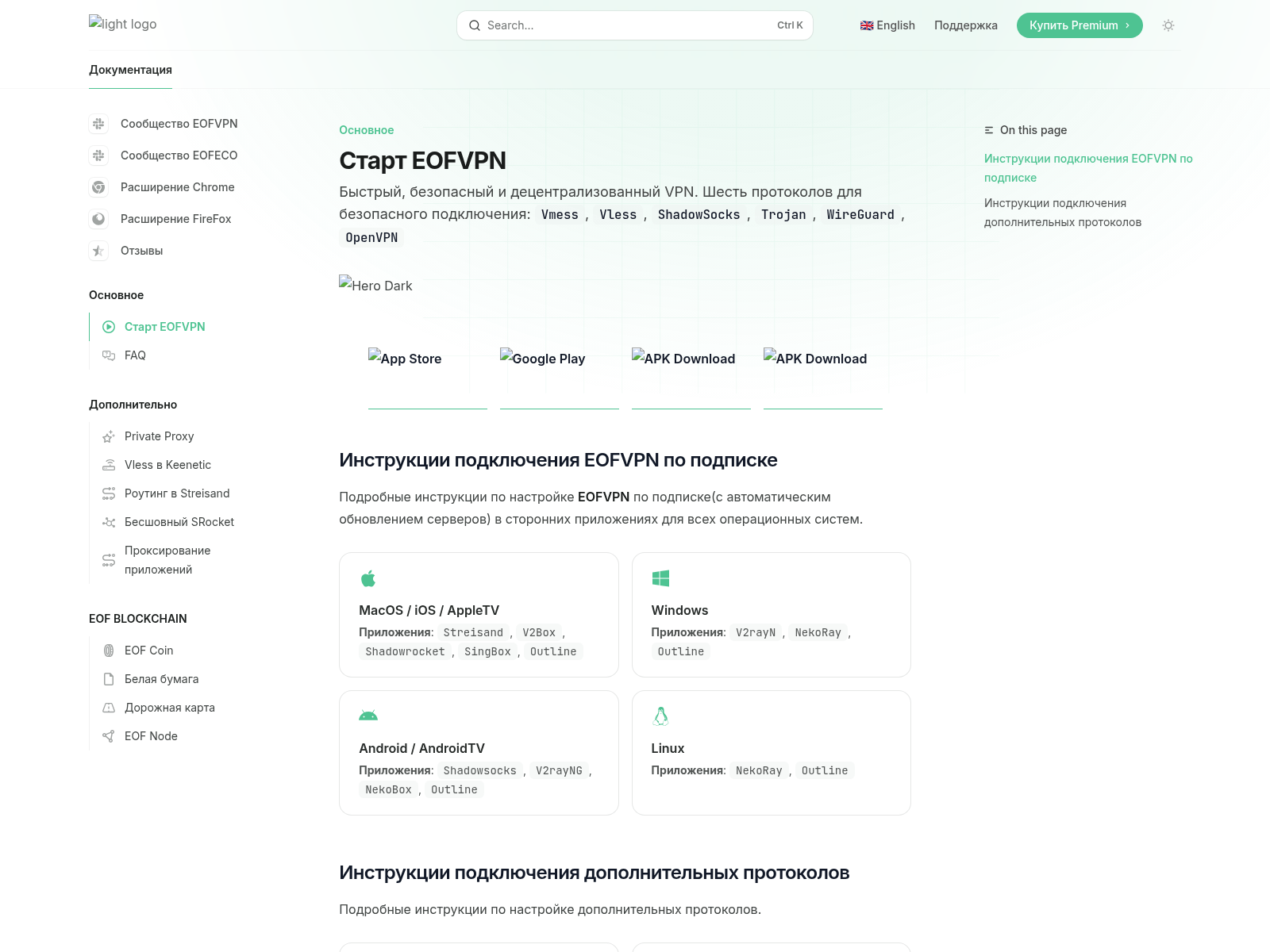This screenshot has height=952, width=1270.
Task: Click the Купить Premium button
Action: pyautogui.click(x=1079, y=25)
